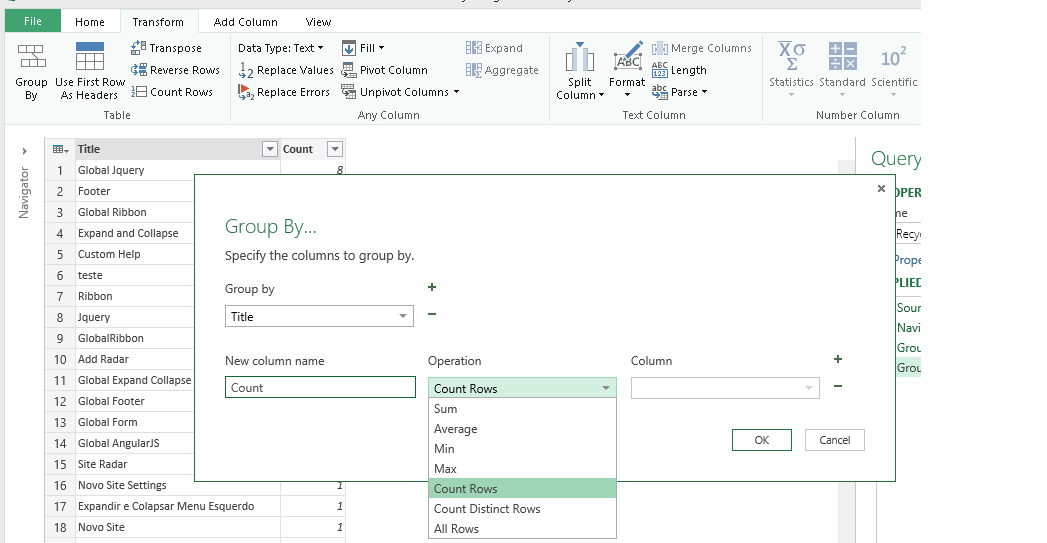Open the View ribbon tab
Image resolution: width=1047 pixels, height=543 pixels.
pos(318,21)
